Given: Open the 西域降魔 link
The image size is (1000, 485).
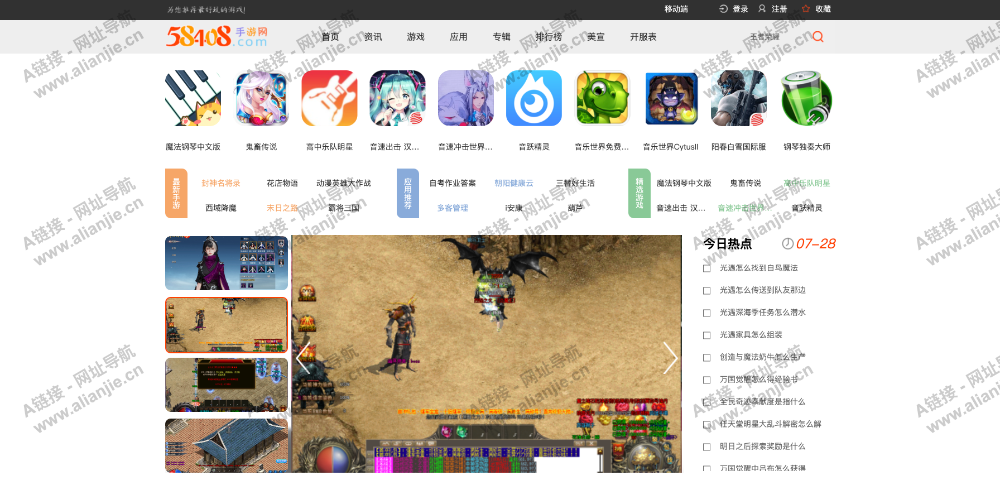Looking at the screenshot, I should pyautogui.click(x=221, y=208).
